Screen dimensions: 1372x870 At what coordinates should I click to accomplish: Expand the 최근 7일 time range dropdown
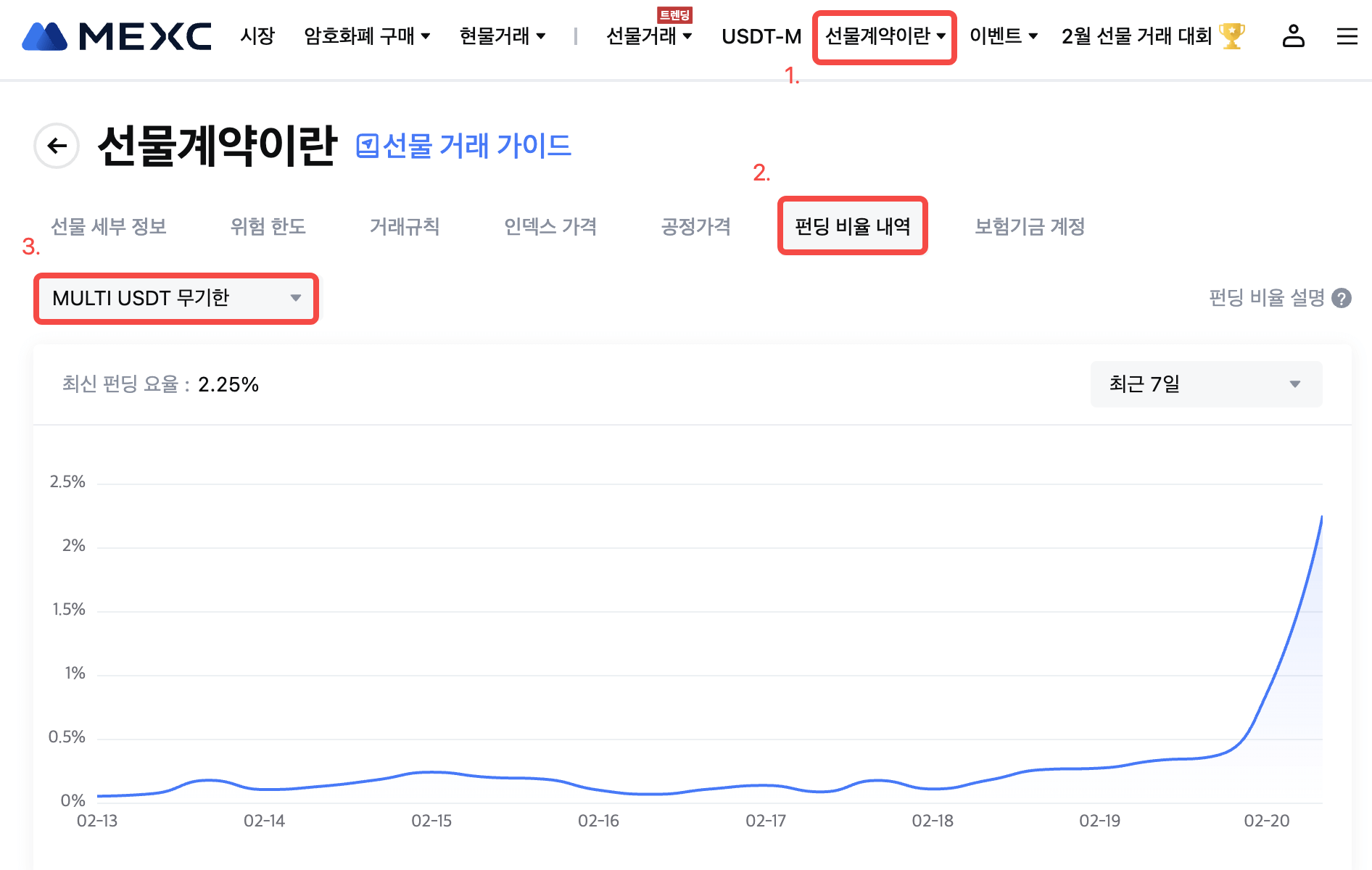pos(1206,384)
